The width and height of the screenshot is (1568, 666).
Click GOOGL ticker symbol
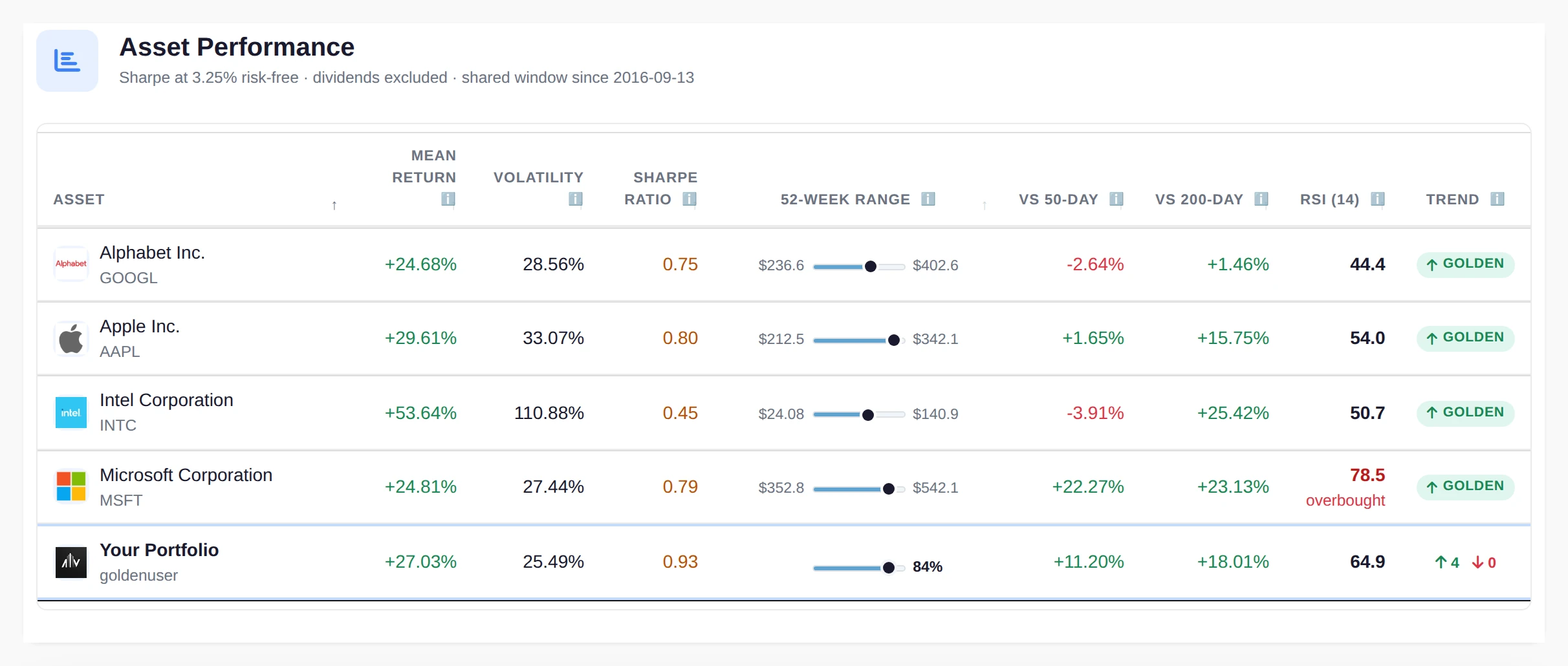coord(129,278)
